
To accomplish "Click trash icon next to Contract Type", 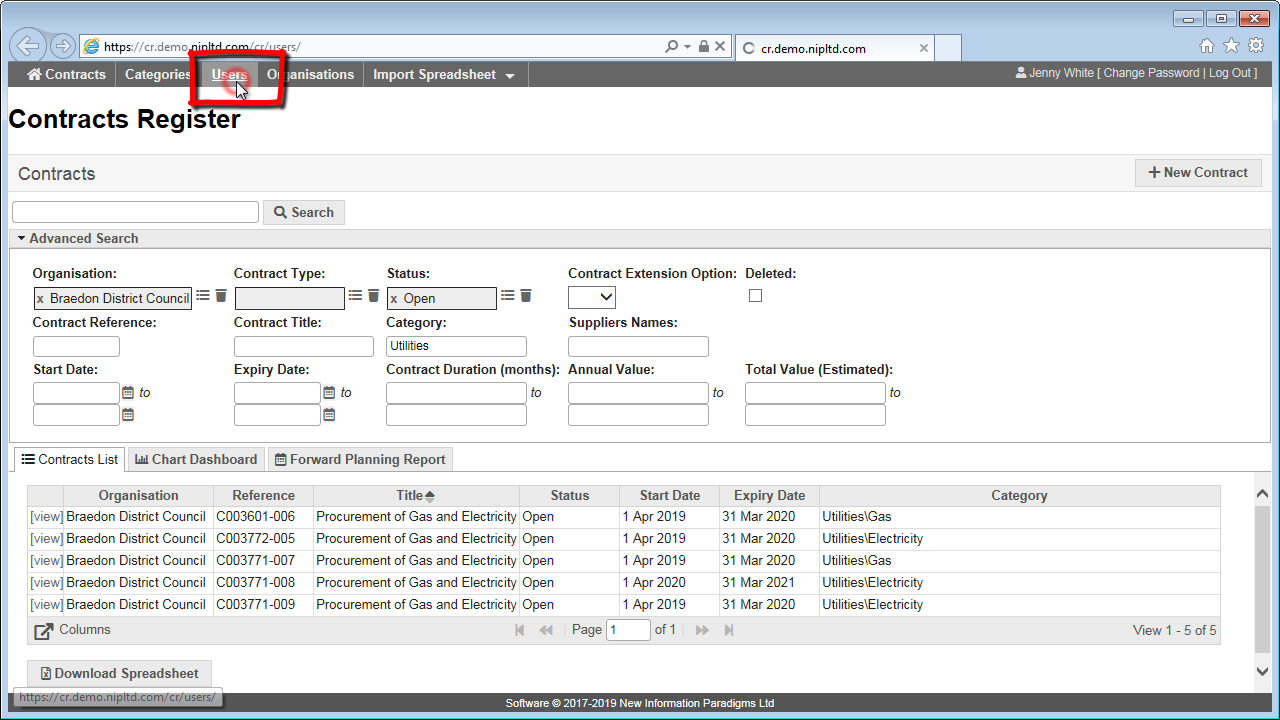I will pyautogui.click(x=373, y=296).
